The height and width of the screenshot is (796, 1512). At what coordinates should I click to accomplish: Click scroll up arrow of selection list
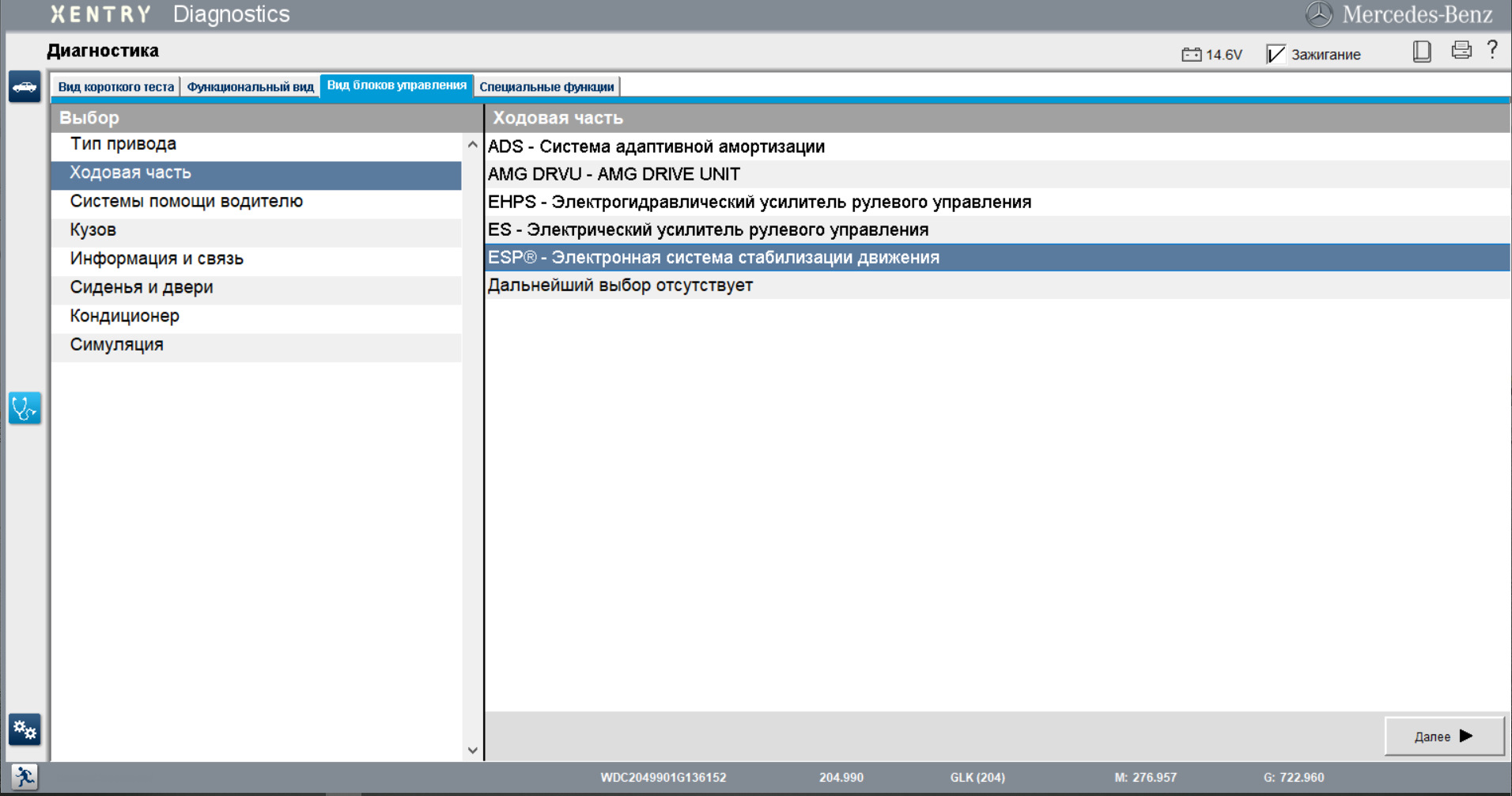pyautogui.click(x=473, y=145)
